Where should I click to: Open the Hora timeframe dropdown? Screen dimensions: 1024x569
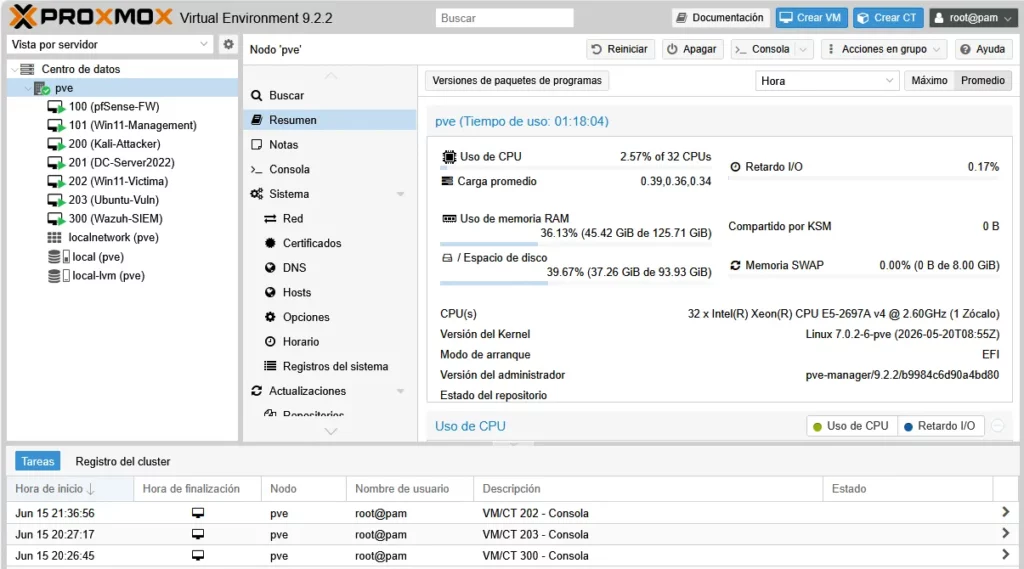tap(827, 81)
